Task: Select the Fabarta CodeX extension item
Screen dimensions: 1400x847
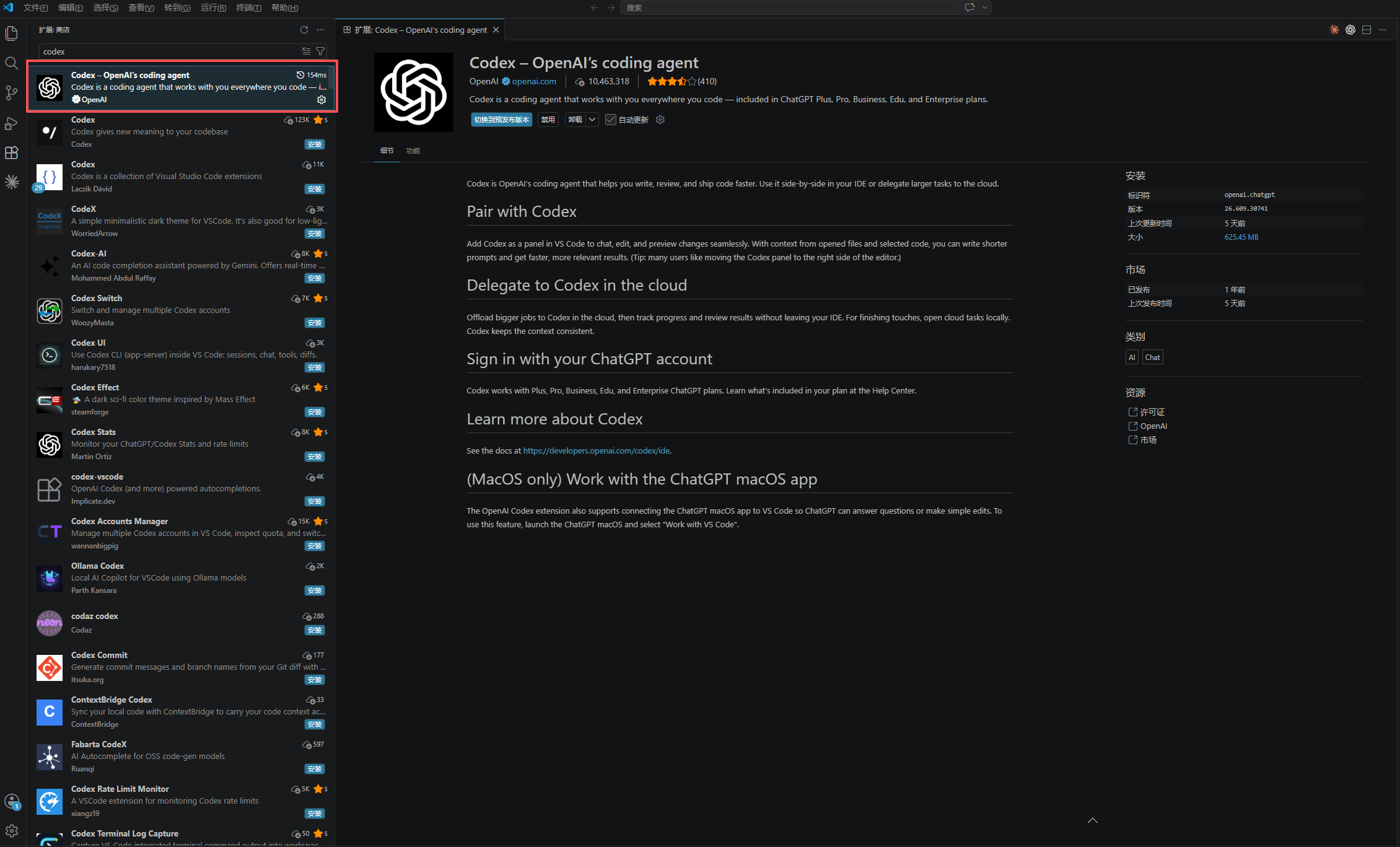Action: tap(181, 757)
